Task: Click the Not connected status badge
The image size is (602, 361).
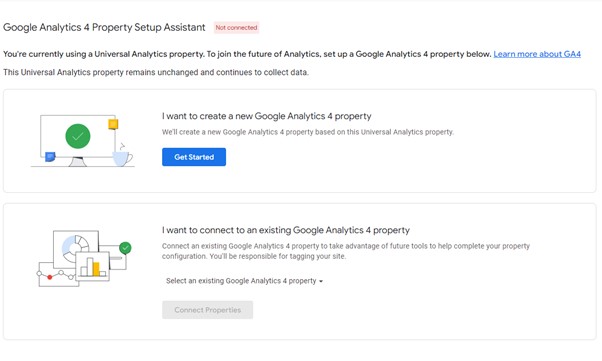Action: 236,28
